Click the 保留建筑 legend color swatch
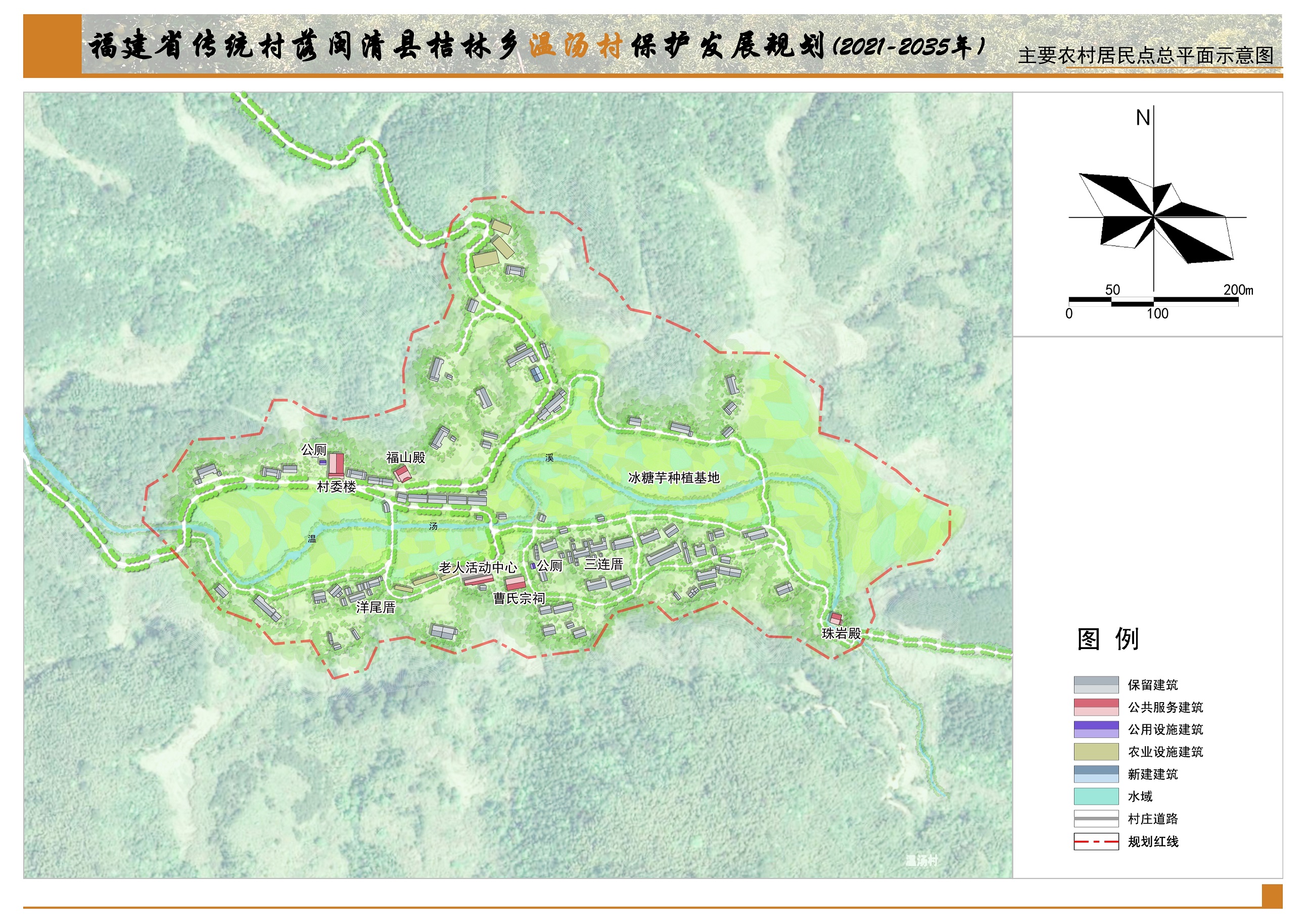 pos(1096,684)
